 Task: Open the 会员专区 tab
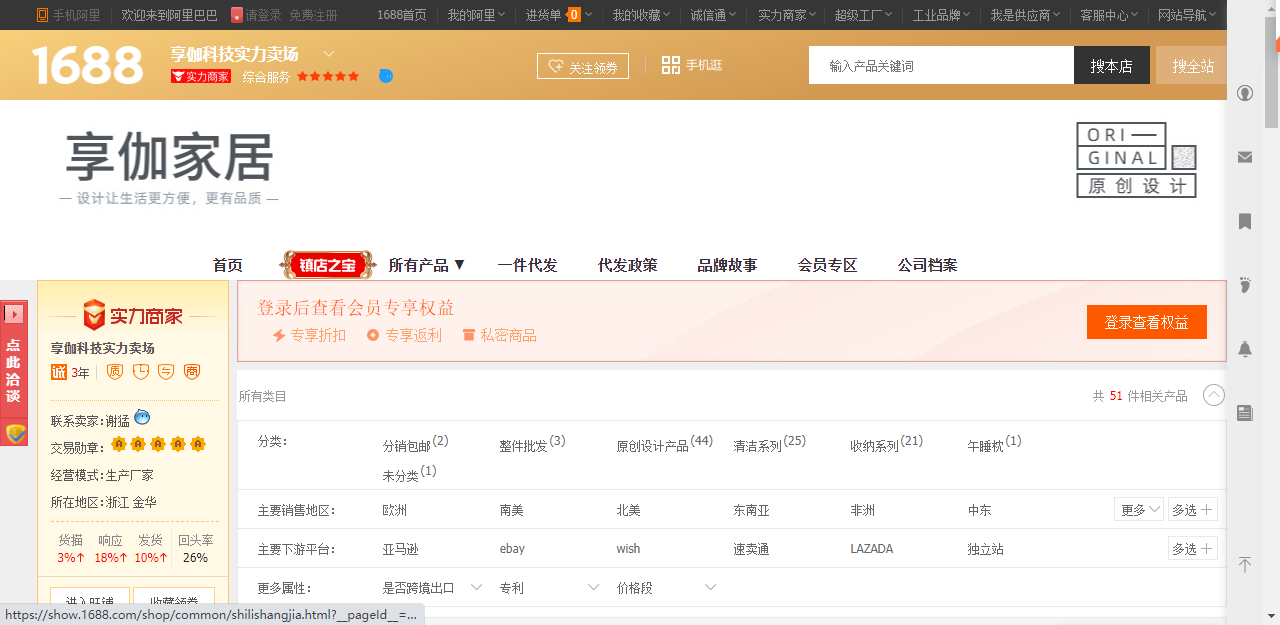[827, 265]
